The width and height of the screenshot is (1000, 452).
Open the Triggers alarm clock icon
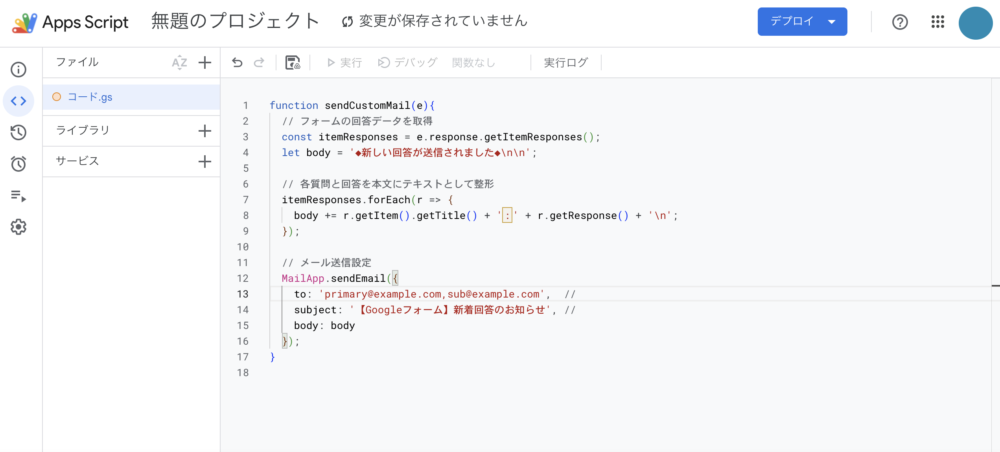coord(18,164)
